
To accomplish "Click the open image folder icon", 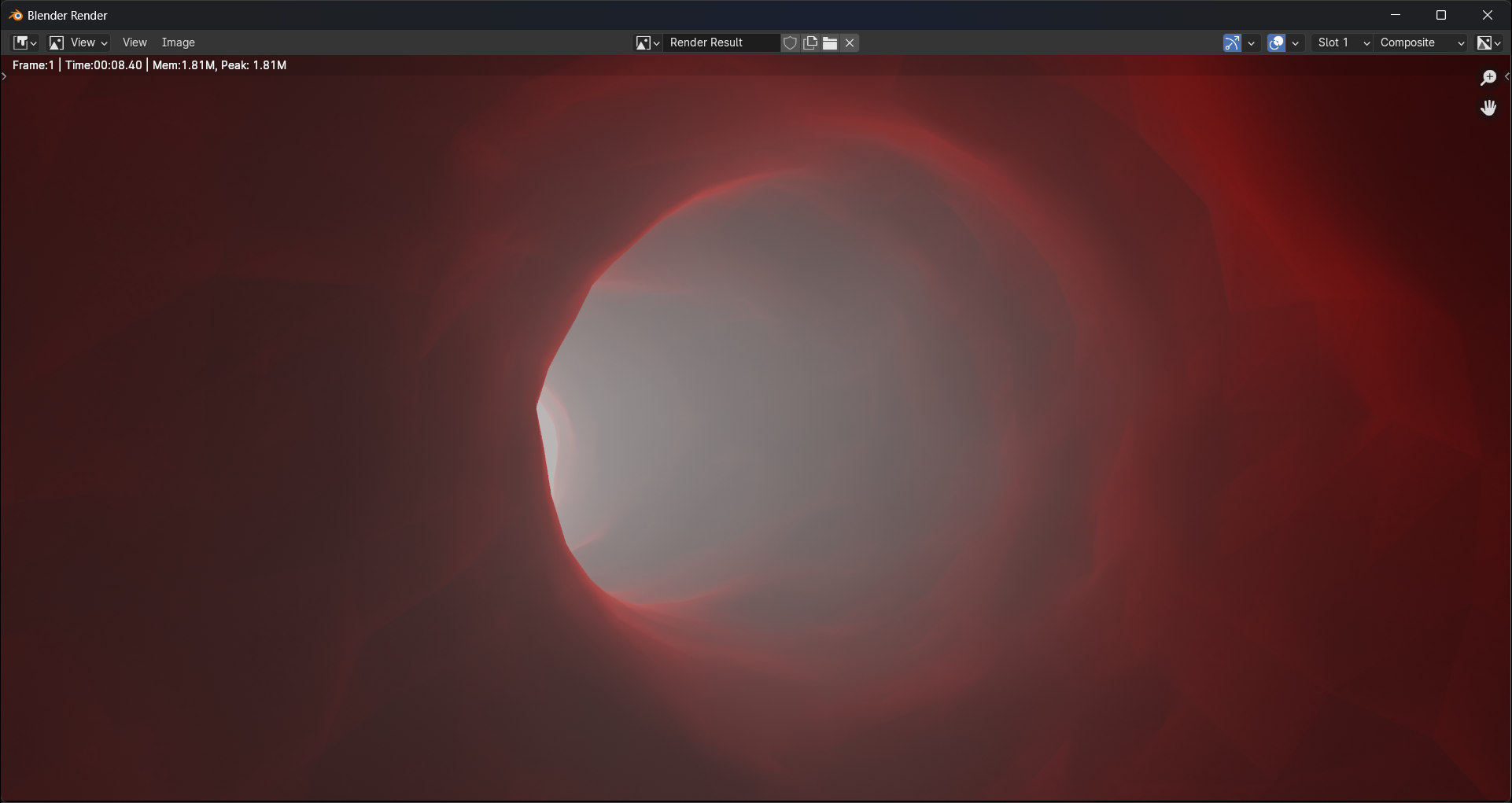I will coord(830,42).
